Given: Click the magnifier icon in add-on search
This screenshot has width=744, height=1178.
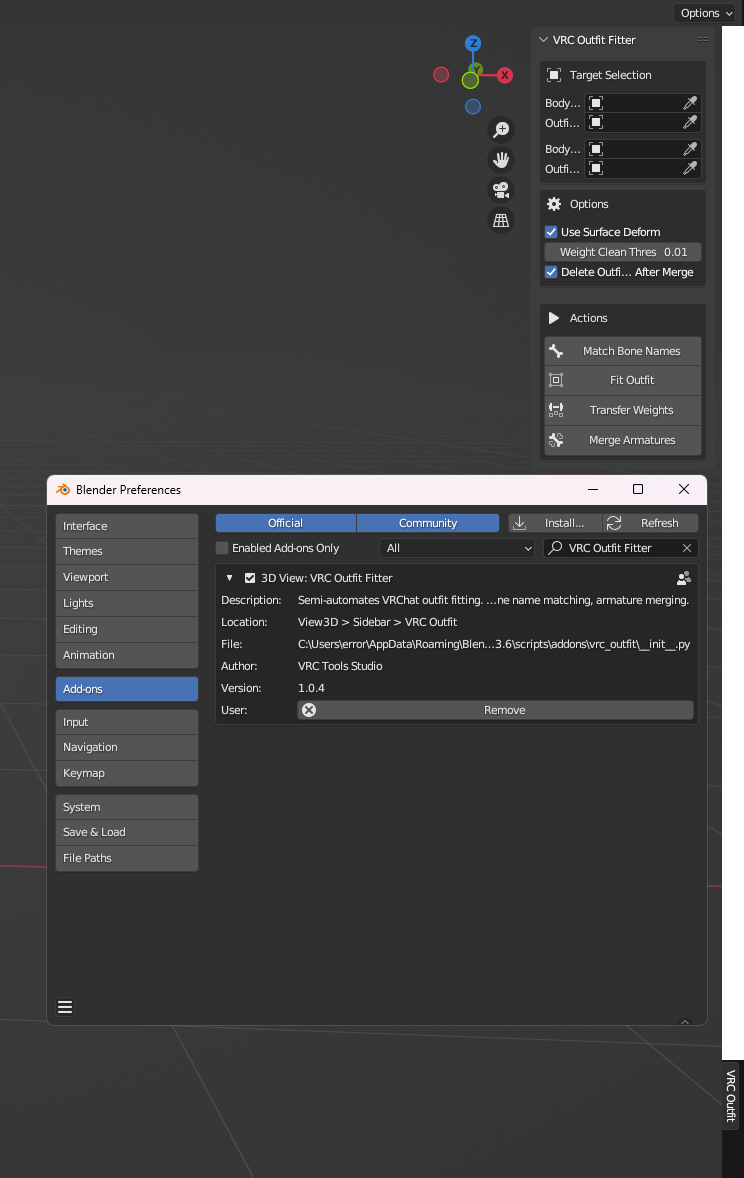Looking at the screenshot, I should (x=555, y=548).
